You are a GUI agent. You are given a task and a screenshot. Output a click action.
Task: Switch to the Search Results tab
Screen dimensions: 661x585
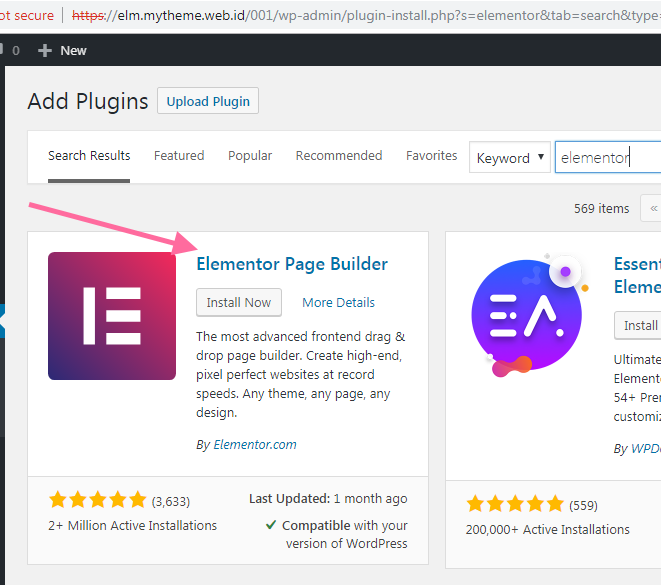(x=89, y=156)
